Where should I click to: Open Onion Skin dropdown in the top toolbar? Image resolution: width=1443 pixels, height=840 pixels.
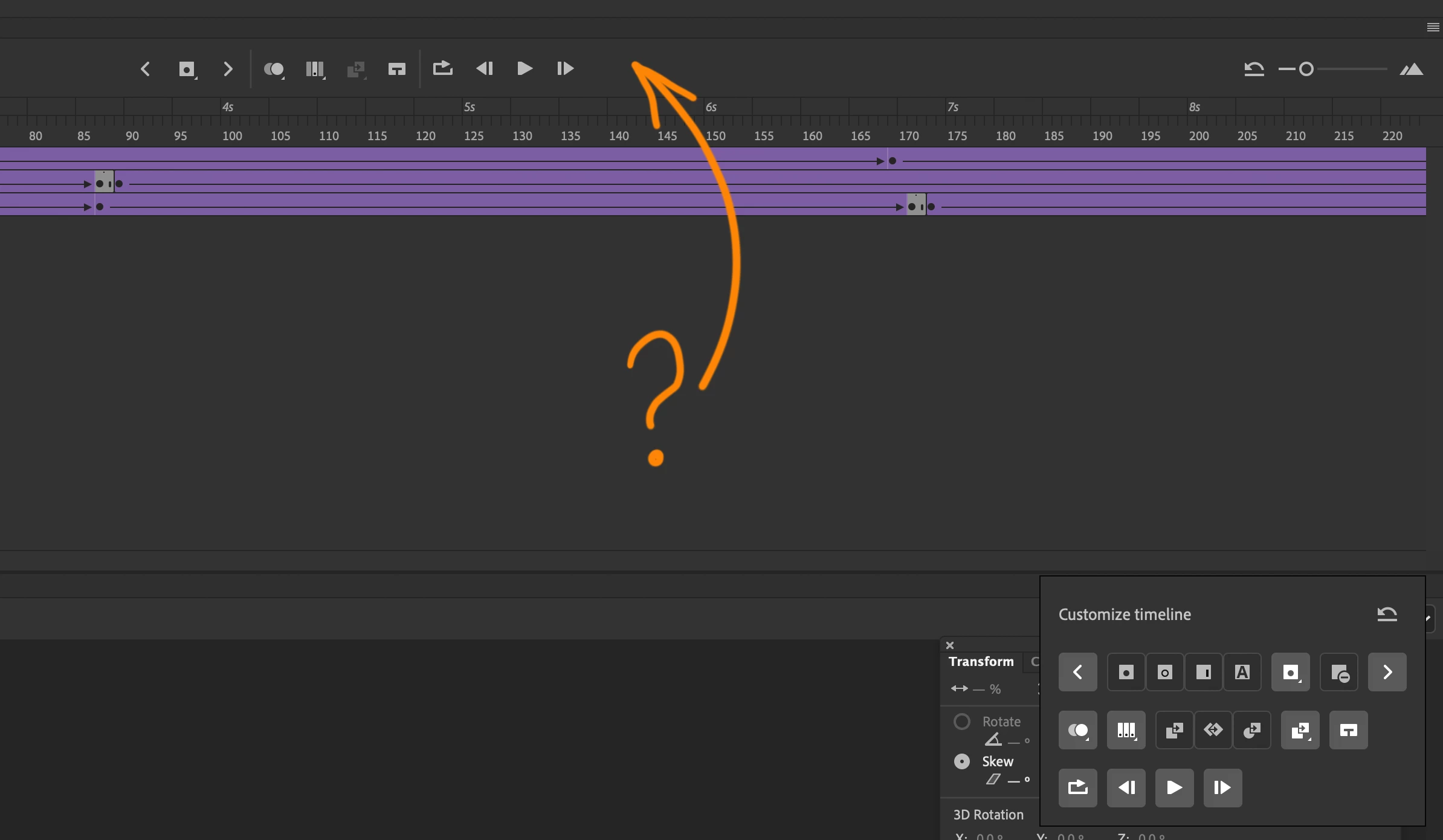pyautogui.click(x=274, y=69)
